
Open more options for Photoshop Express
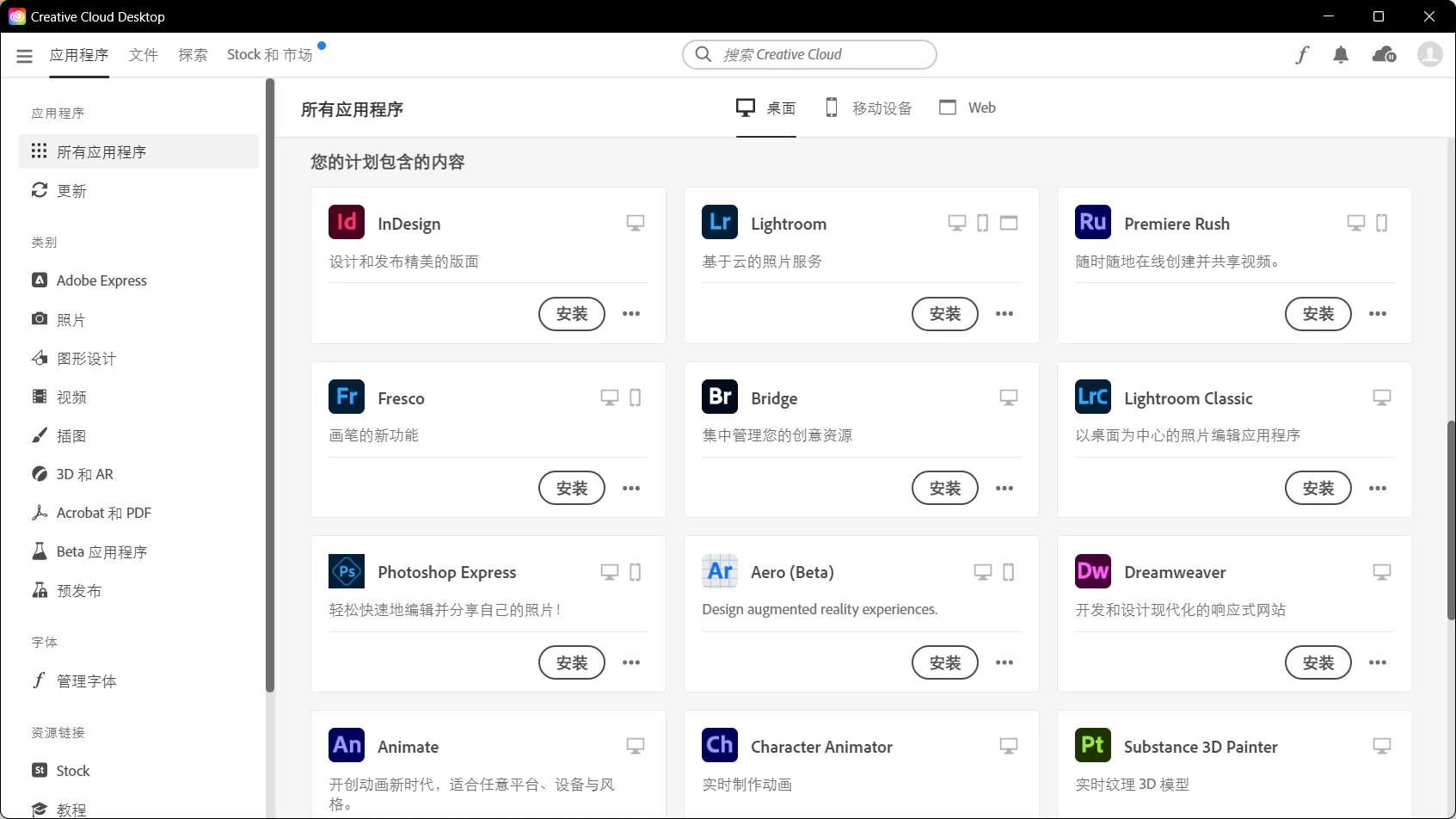point(631,662)
